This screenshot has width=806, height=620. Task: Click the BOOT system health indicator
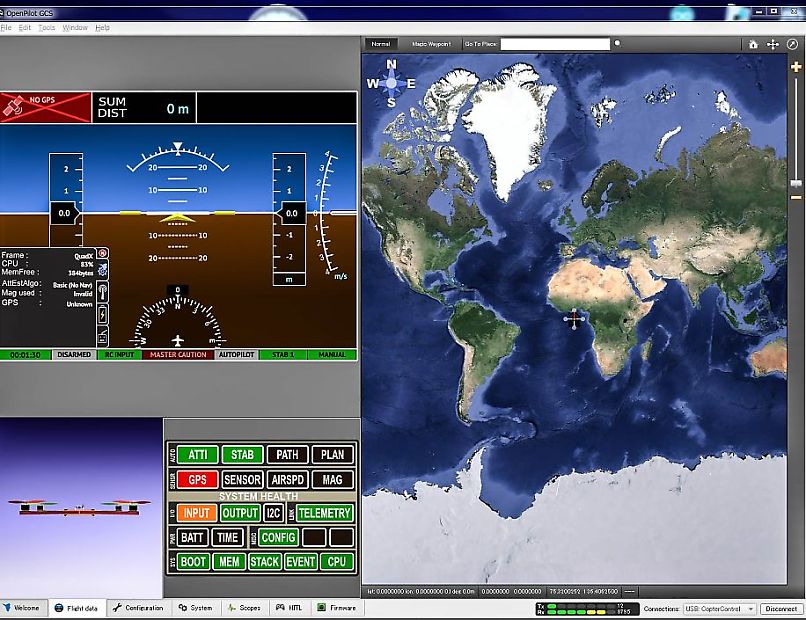click(193, 562)
